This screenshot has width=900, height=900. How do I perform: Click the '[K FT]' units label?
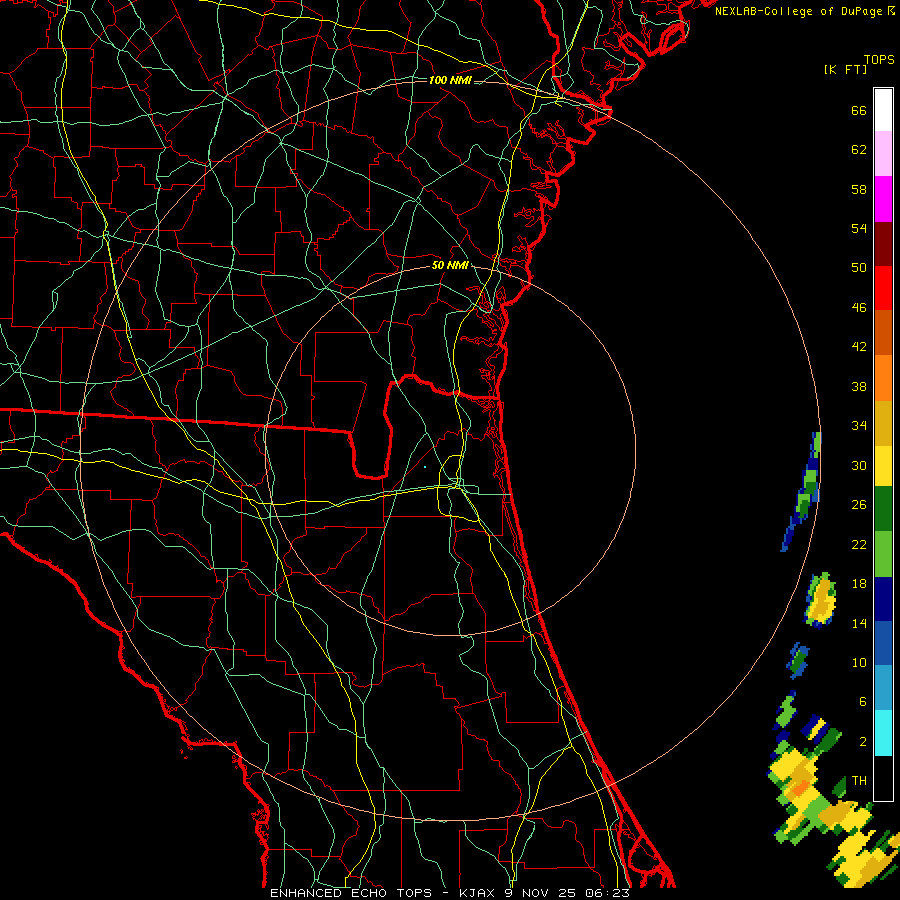[x=845, y=70]
